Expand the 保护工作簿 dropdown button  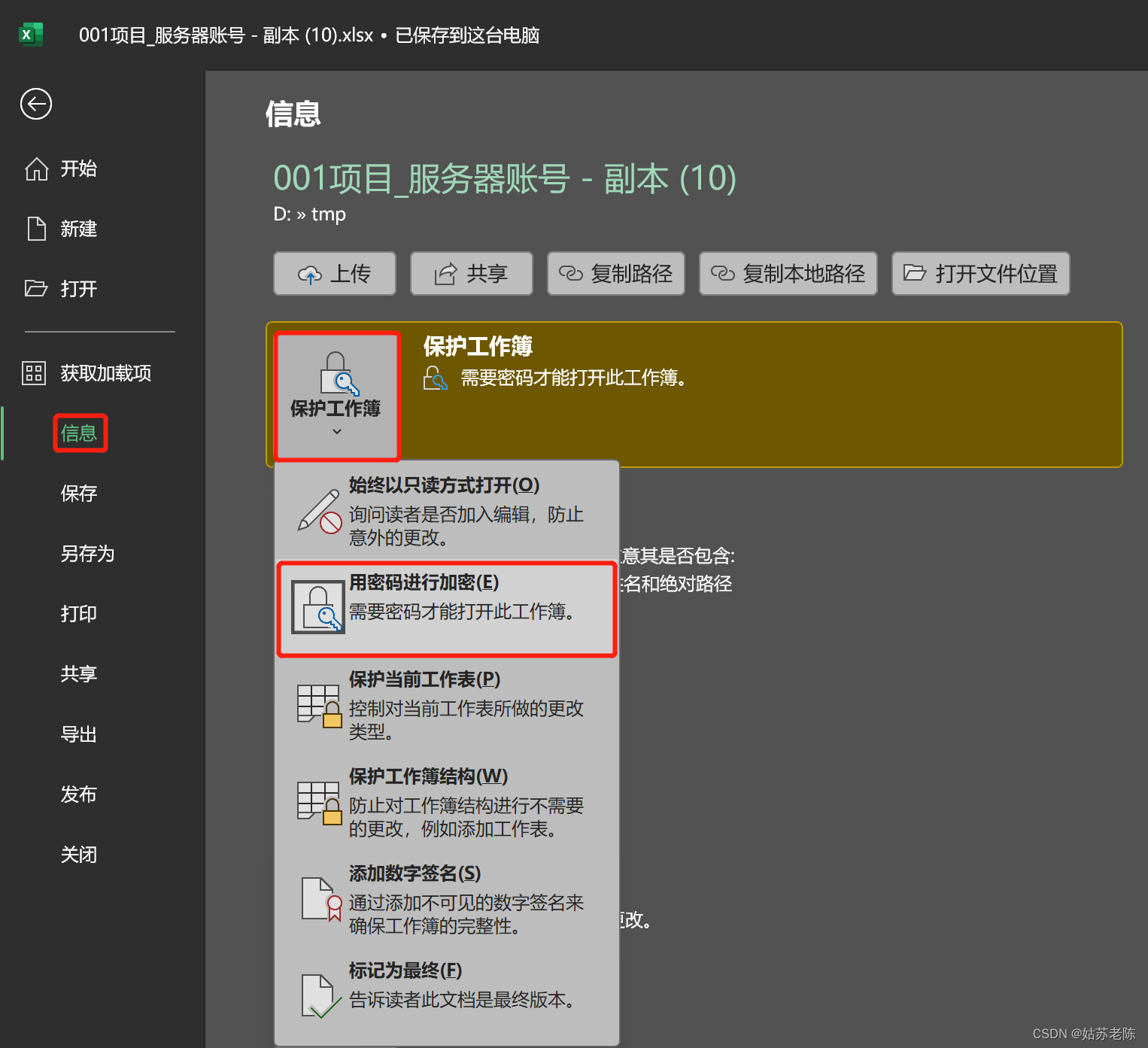point(336,396)
